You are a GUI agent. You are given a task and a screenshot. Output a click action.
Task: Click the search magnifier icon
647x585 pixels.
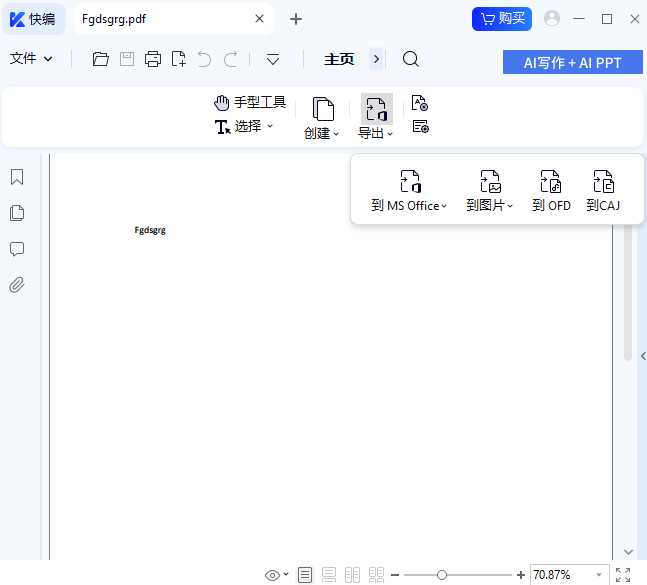pos(411,59)
